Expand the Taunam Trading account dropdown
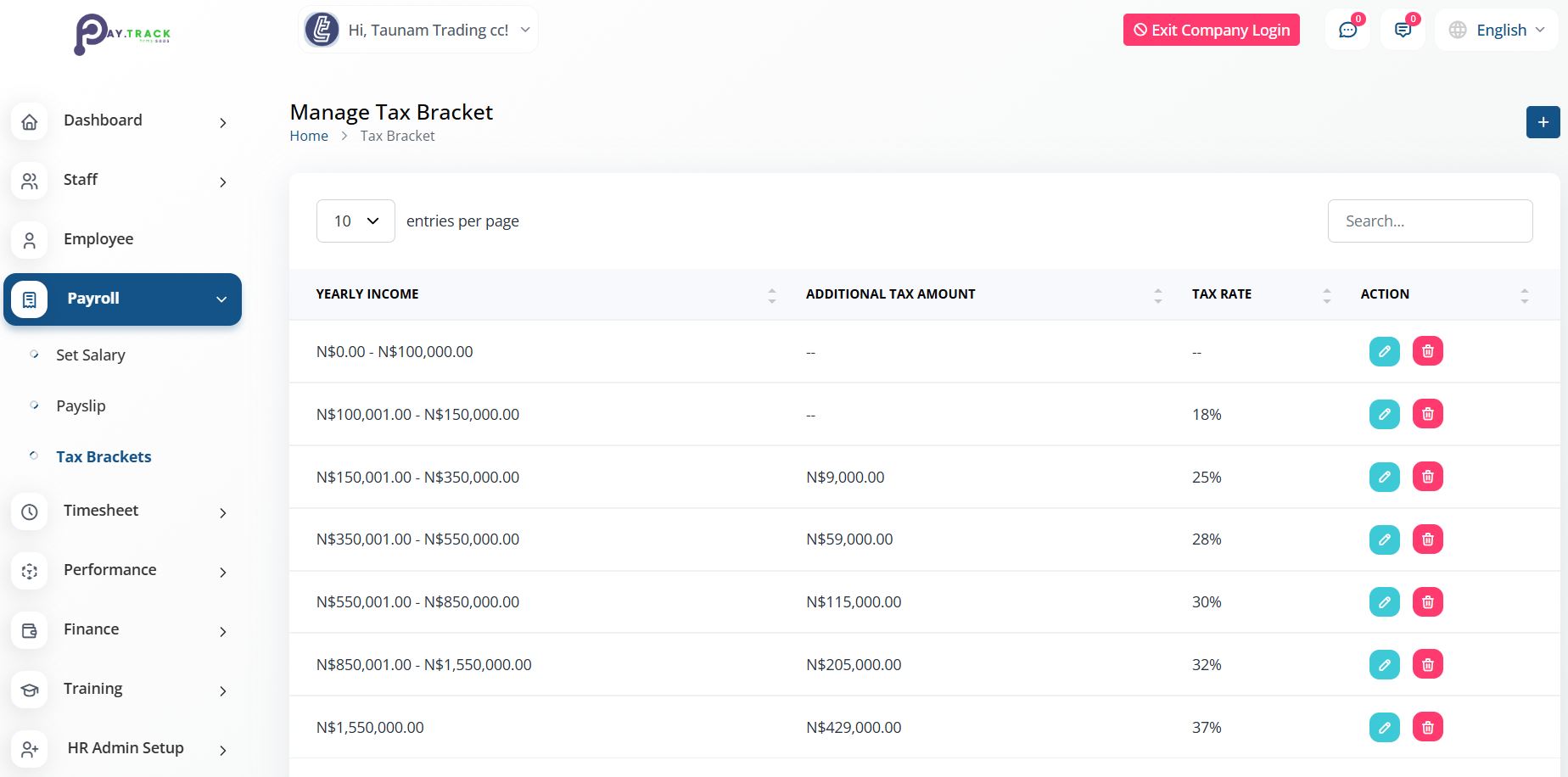This screenshot has height=777, width=1568. pyautogui.click(x=417, y=29)
